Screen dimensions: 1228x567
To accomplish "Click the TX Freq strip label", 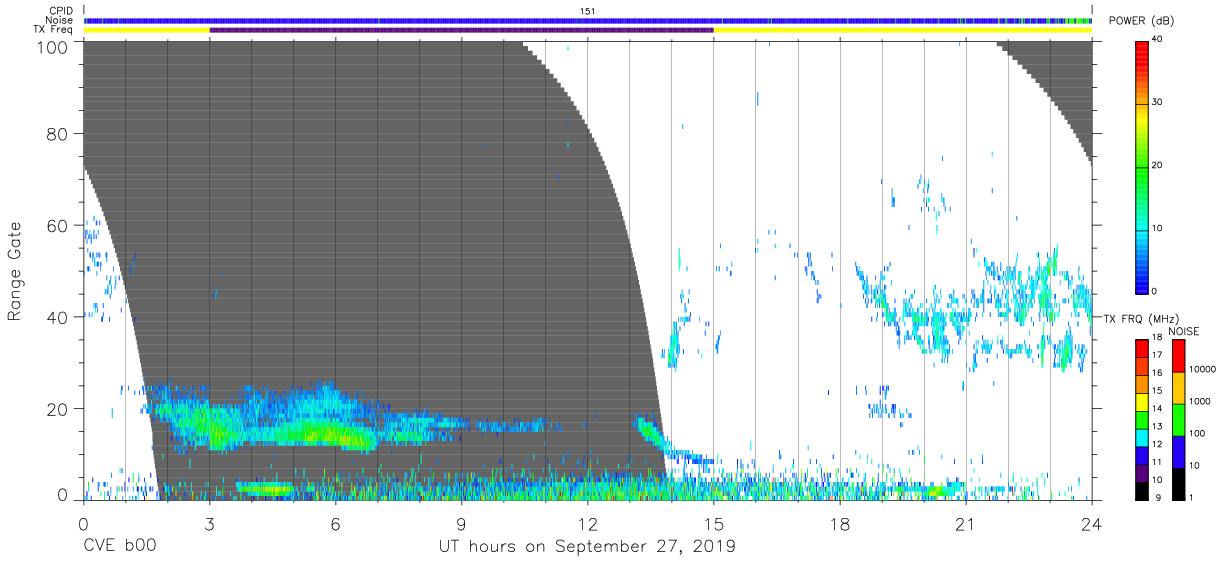I will click(x=55, y=30).
